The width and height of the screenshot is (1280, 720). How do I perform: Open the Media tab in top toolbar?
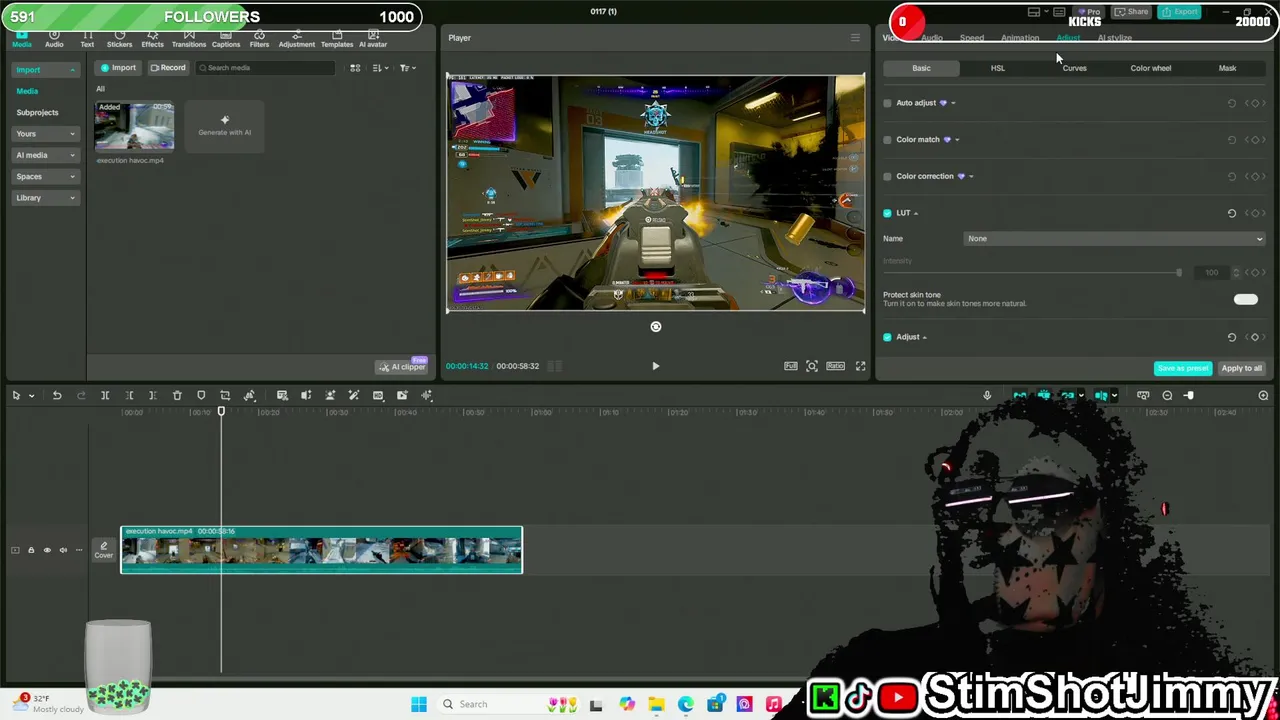(21, 40)
